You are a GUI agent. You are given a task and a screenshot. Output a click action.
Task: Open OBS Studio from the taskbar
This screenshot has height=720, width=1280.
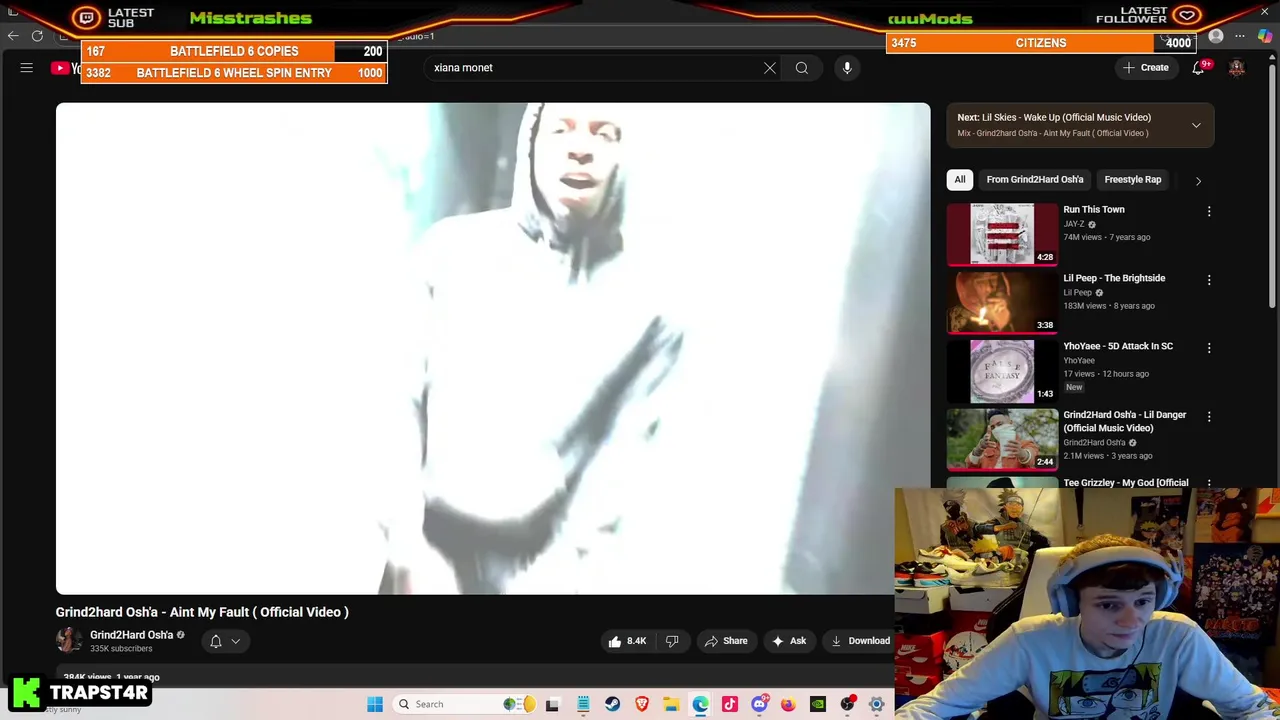[x=847, y=704]
